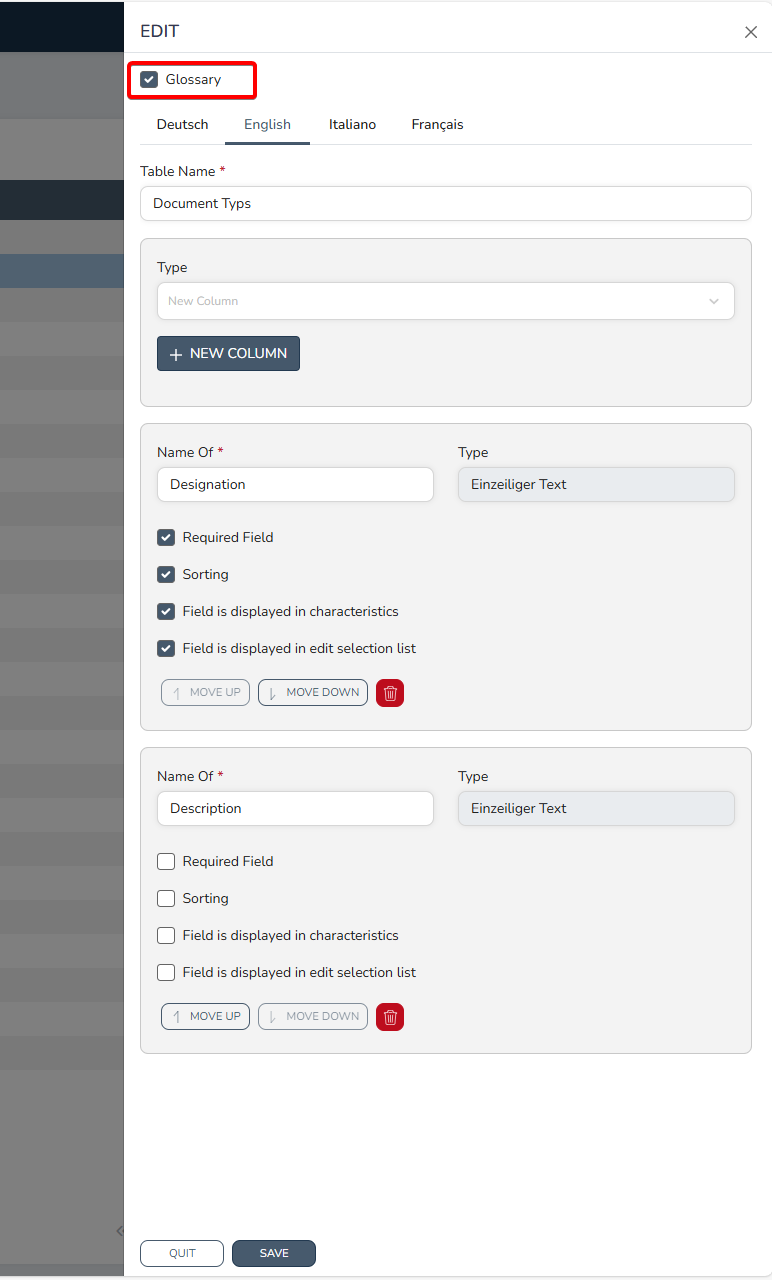The width and height of the screenshot is (772, 1280).
Task: Expand column type list via chevron arrow
Action: click(x=714, y=301)
